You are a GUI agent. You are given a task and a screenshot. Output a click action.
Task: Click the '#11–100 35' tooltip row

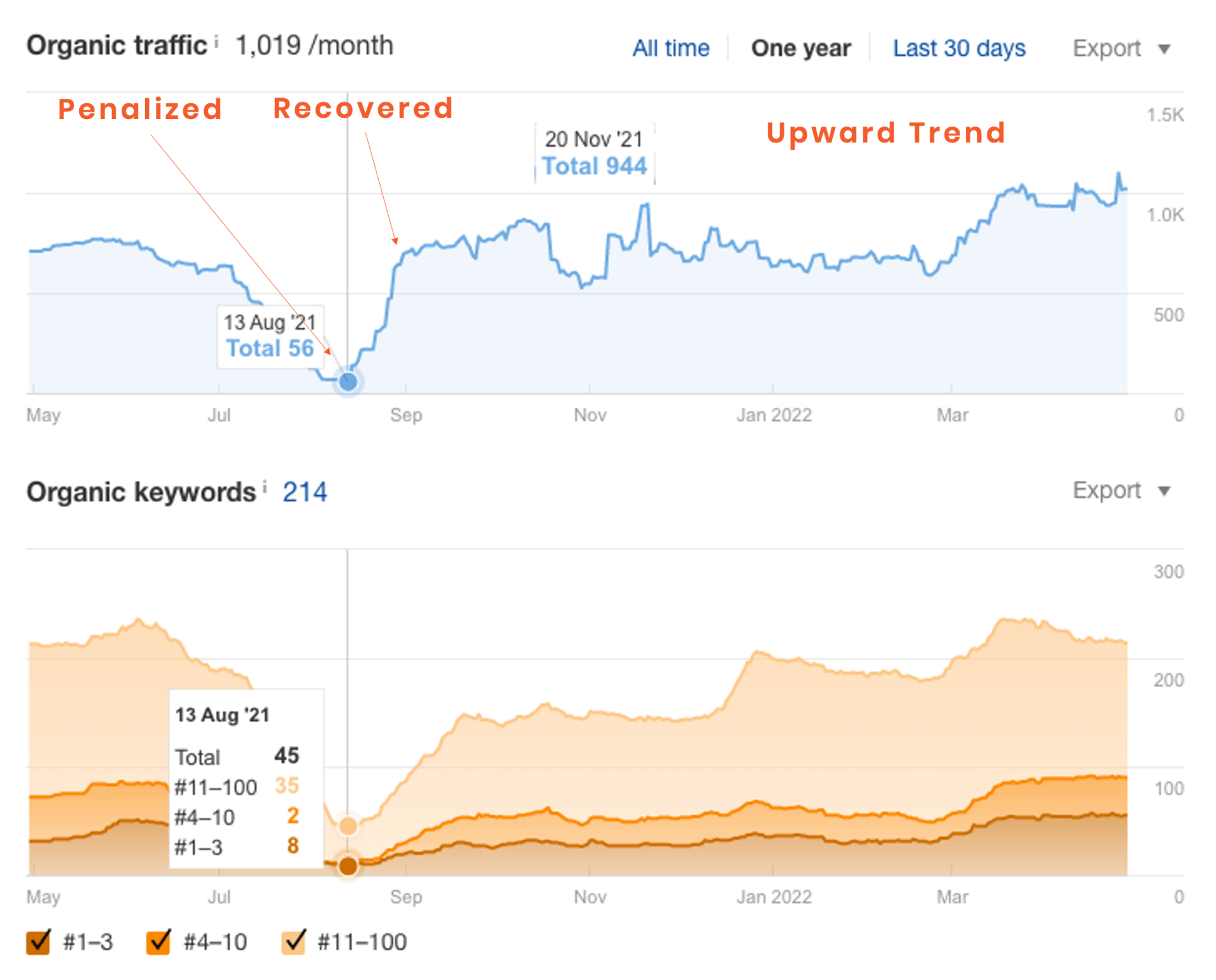[x=237, y=786]
